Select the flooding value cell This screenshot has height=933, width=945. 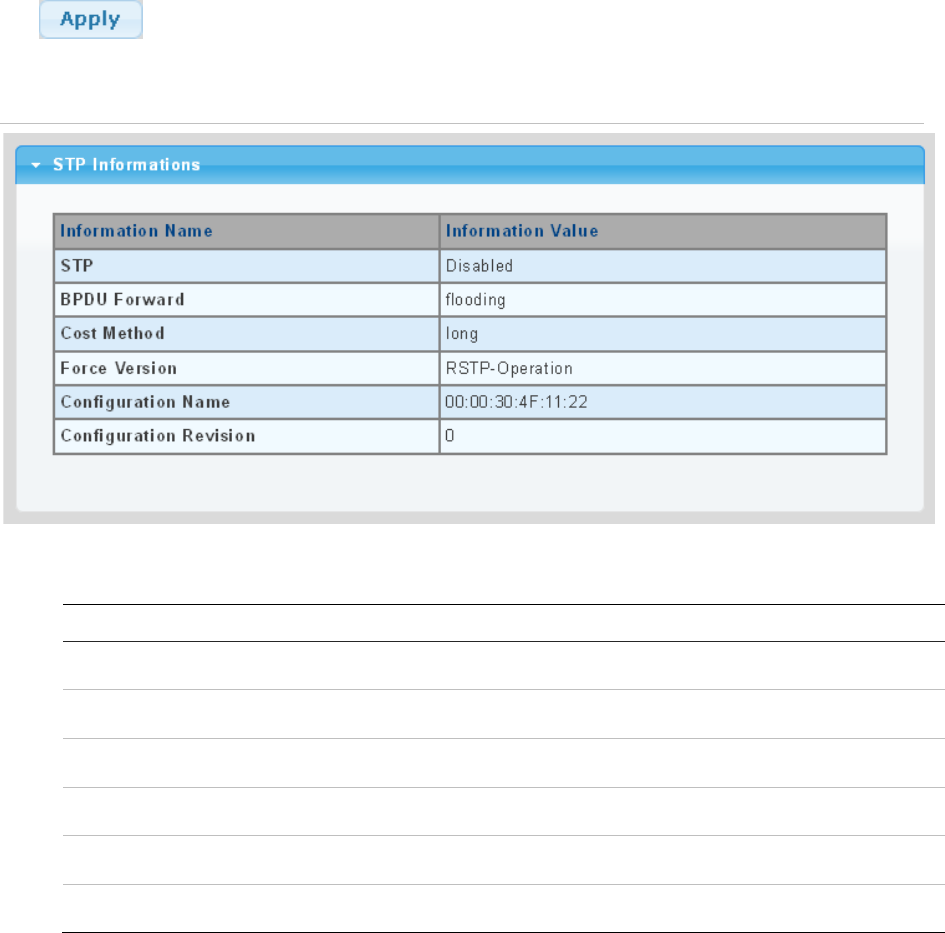pos(663,300)
